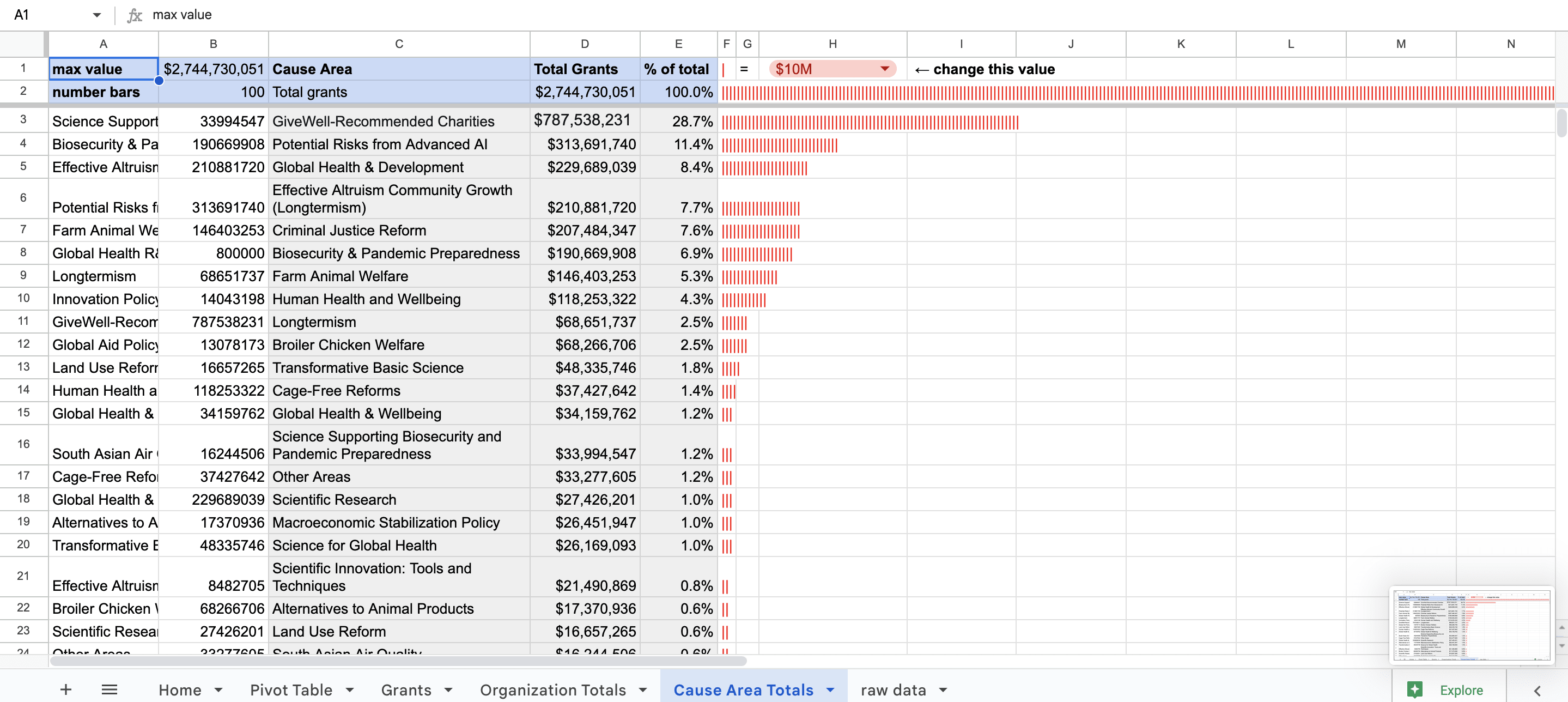Click the add sheet plus icon
The image size is (1568, 702).
click(x=66, y=689)
